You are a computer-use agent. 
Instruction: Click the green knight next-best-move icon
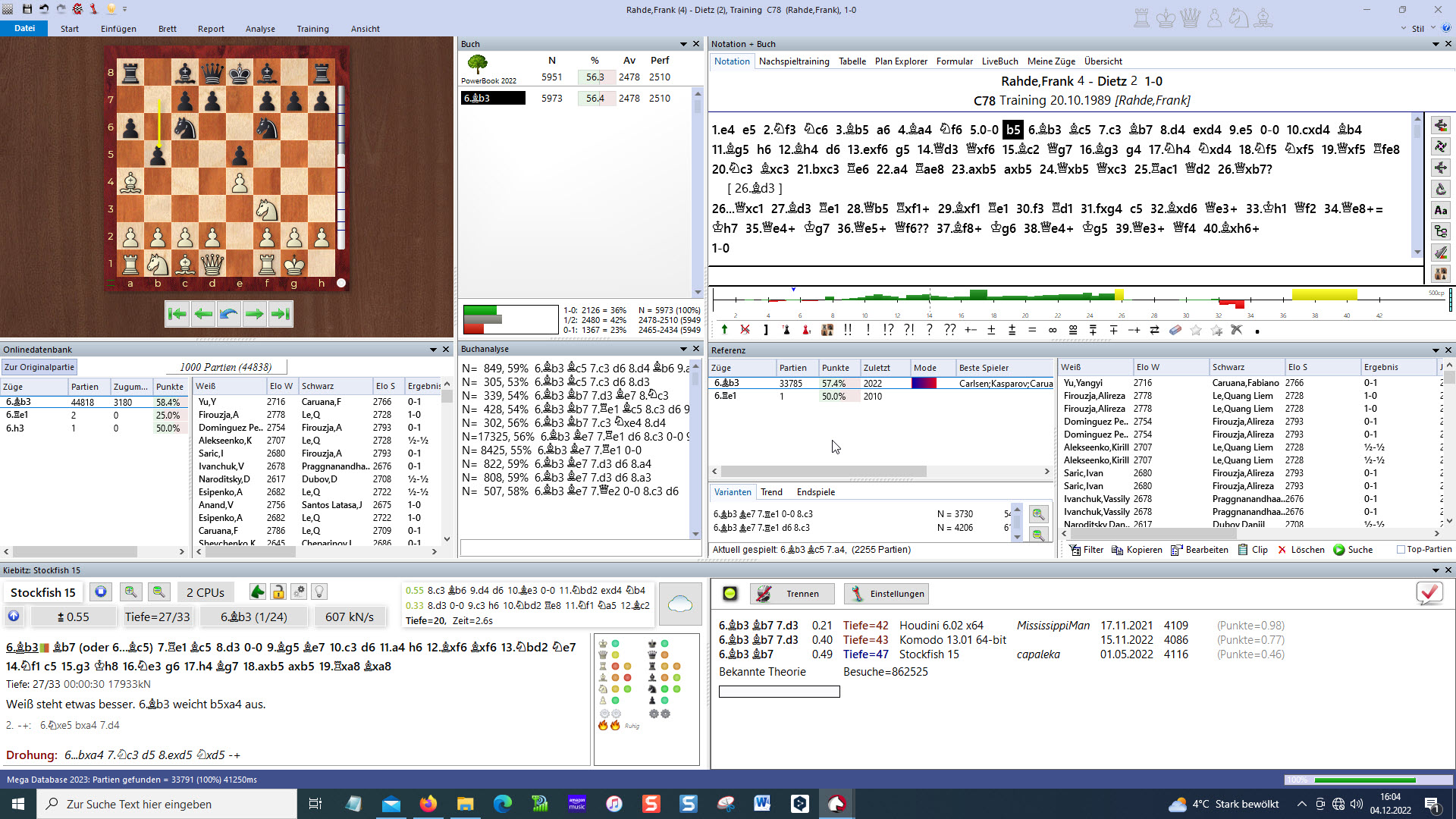coord(258,592)
